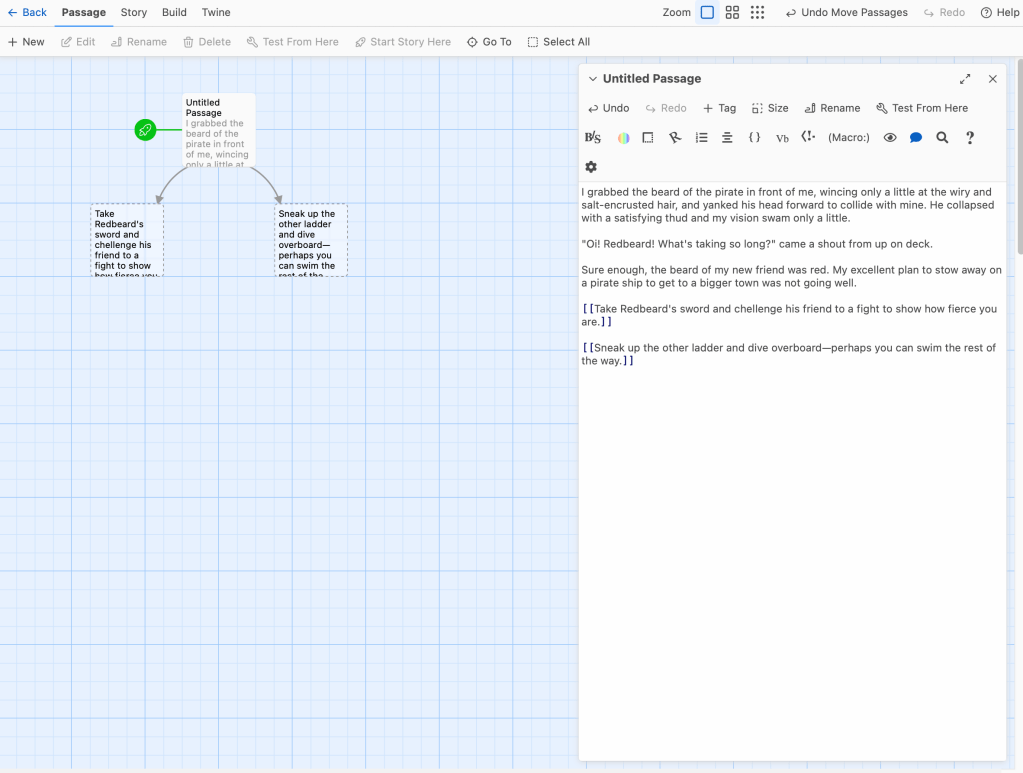Click the bold/strikethrough text style icon
Image resolution: width=1023 pixels, height=773 pixels.
(x=592, y=138)
